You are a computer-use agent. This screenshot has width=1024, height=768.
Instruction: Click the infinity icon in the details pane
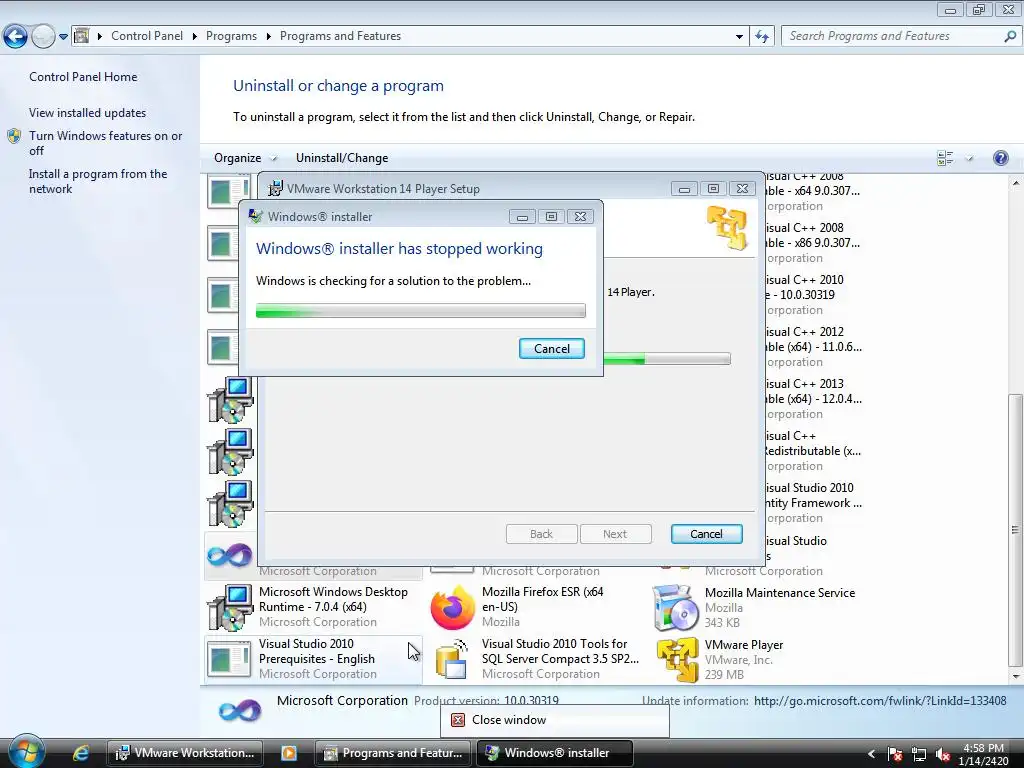[240, 710]
